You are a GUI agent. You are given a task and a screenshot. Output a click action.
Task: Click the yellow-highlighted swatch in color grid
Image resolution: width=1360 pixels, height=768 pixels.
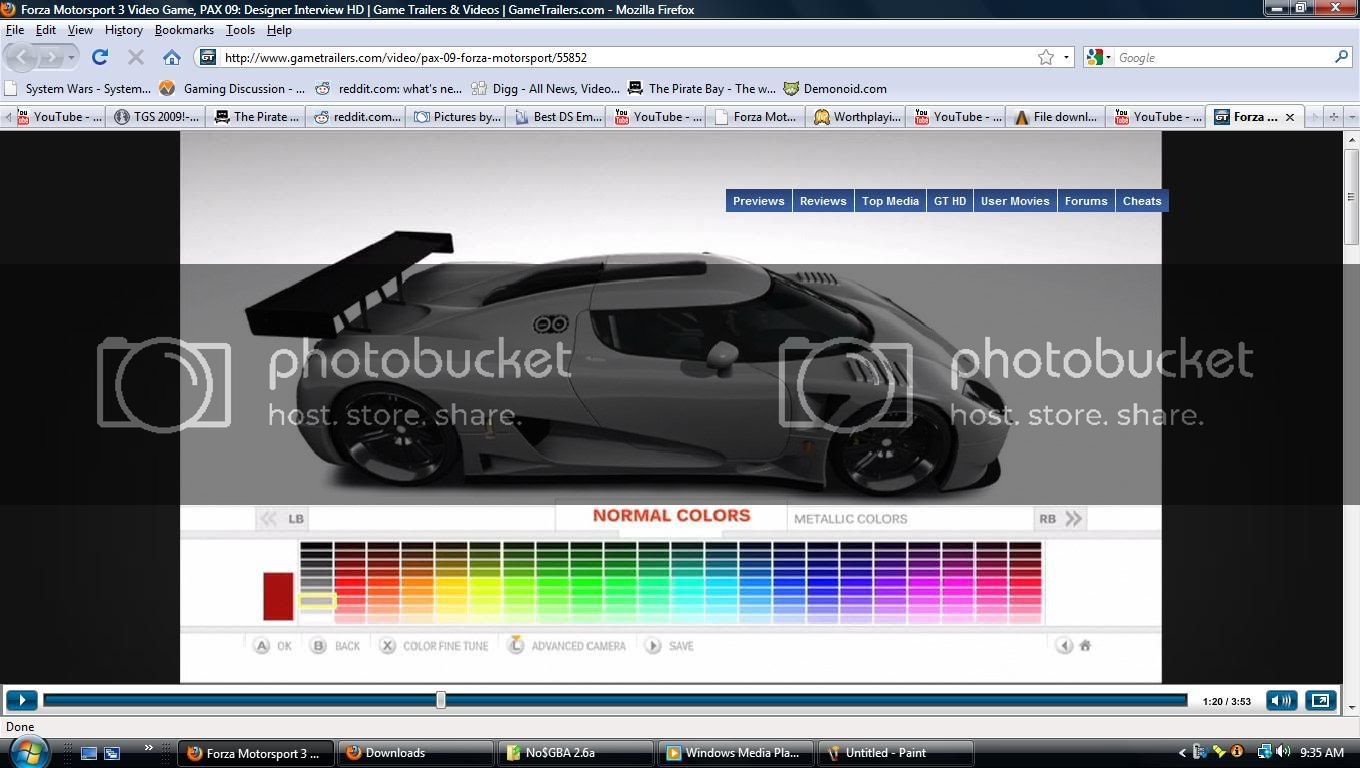pos(317,601)
